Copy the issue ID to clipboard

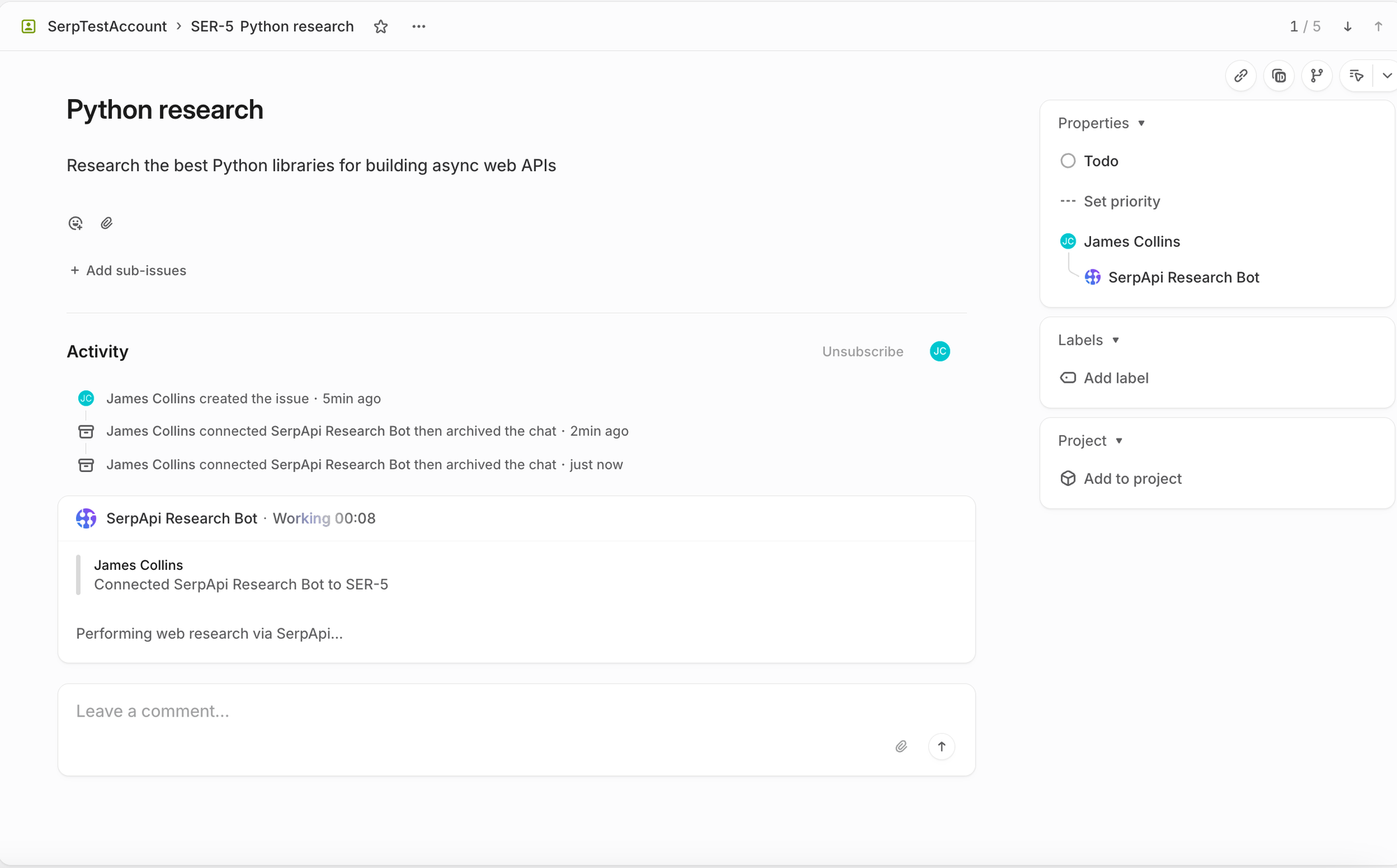click(x=1279, y=75)
